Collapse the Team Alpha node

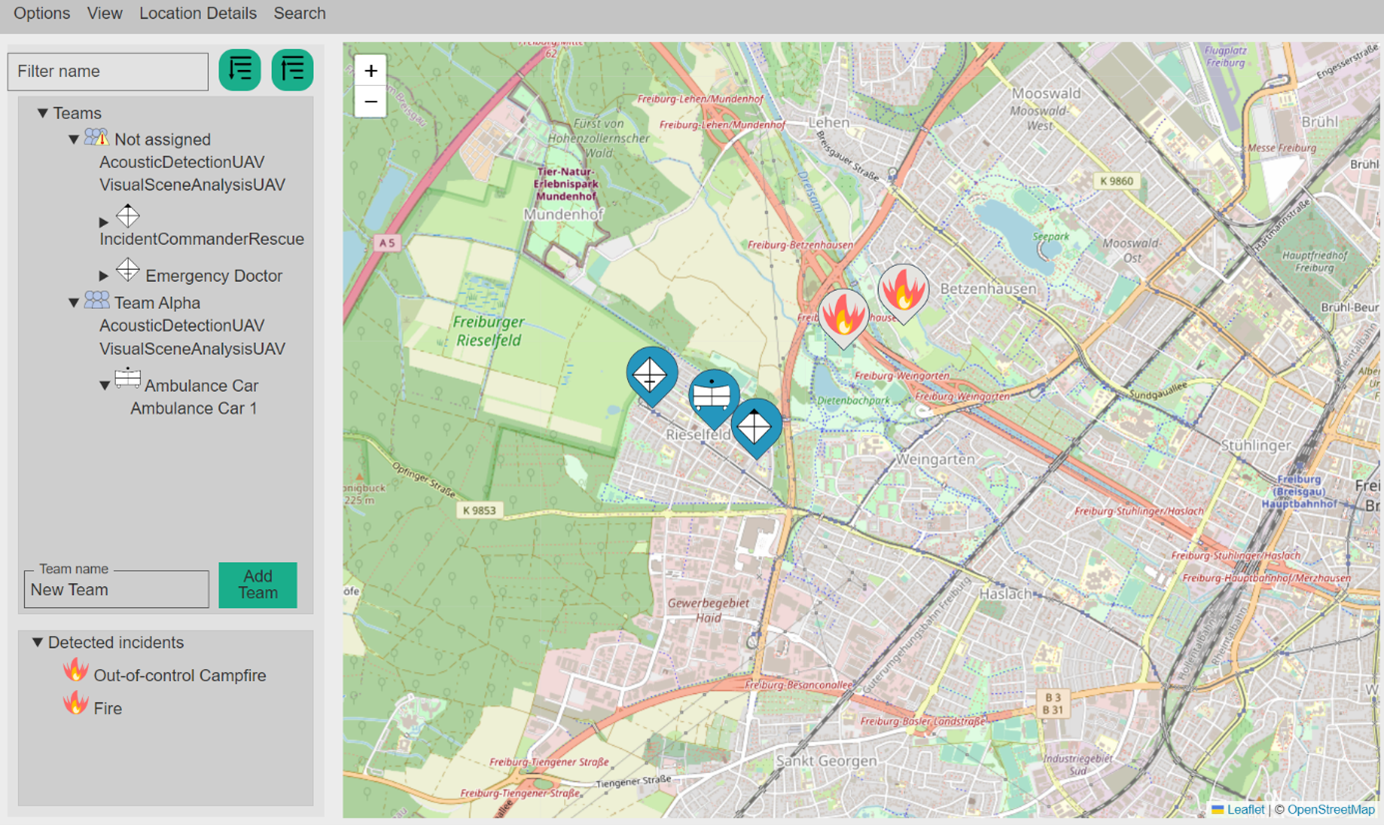tap(74, 303)
